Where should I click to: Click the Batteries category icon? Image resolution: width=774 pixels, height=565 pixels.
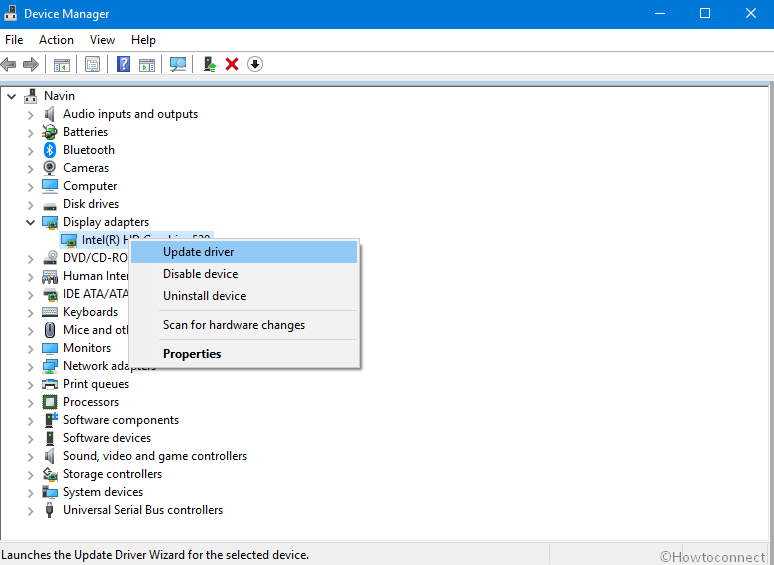(50, 132)
